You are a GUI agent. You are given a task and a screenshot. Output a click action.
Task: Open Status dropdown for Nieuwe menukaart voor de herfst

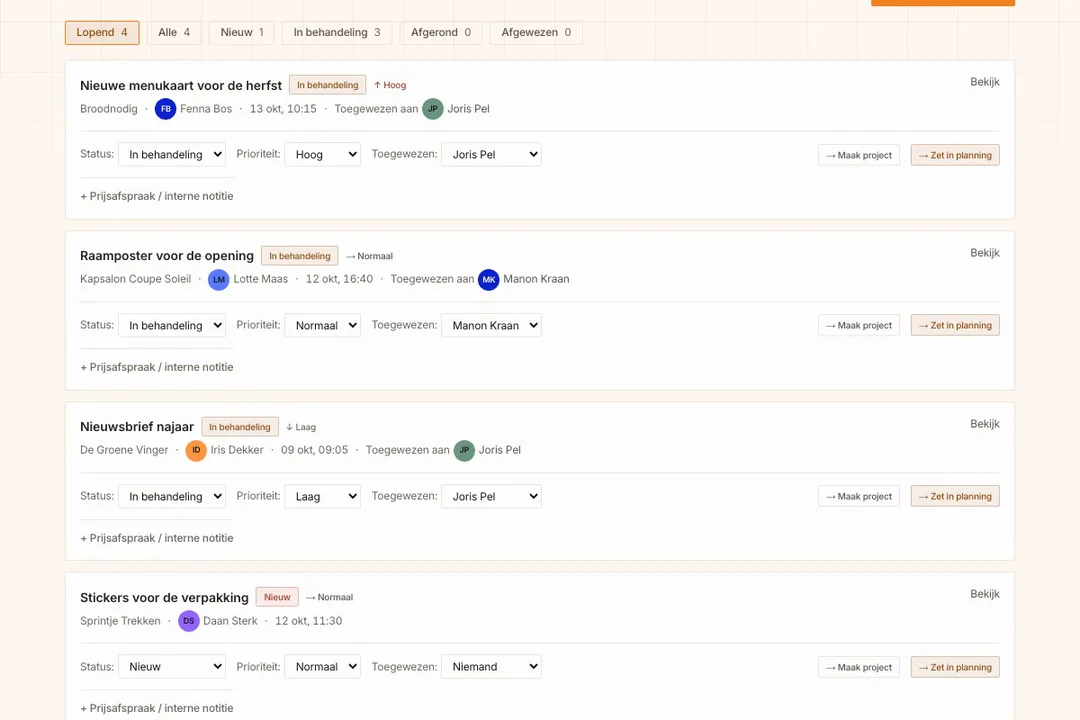click(172, 154)
